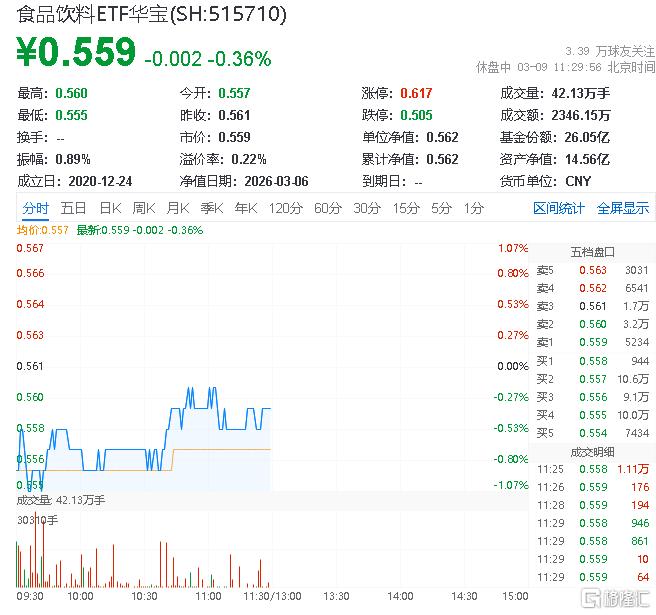Switch to the 年K chart tab

[246, 208]
